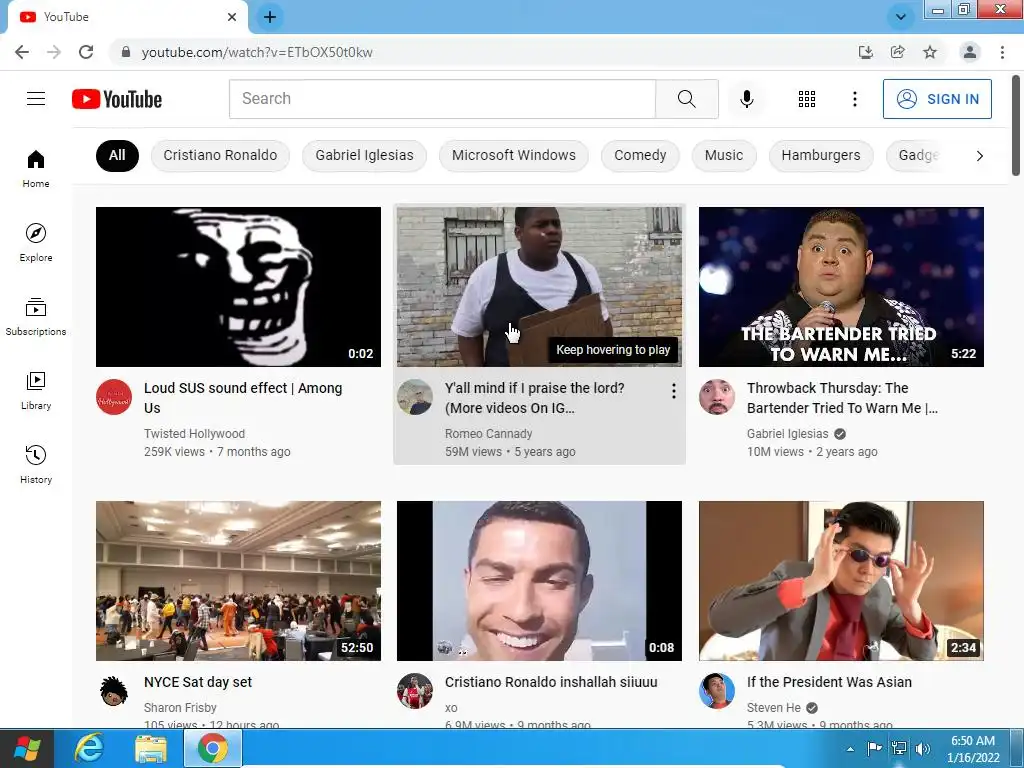Open NYCE Sat day set title
The image size is (1024, 768).
[198, 682]
